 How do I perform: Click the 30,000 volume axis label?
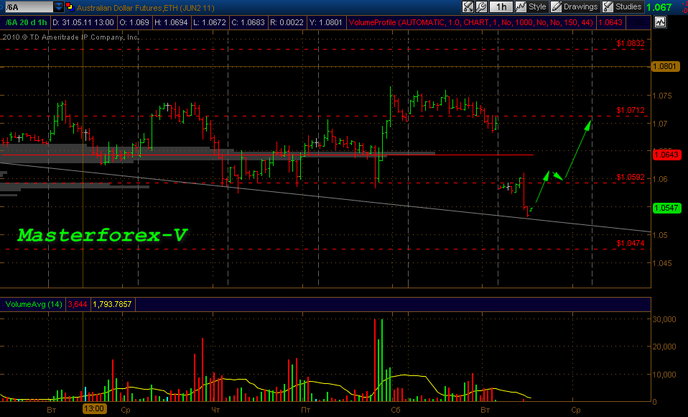coord(664,319)
